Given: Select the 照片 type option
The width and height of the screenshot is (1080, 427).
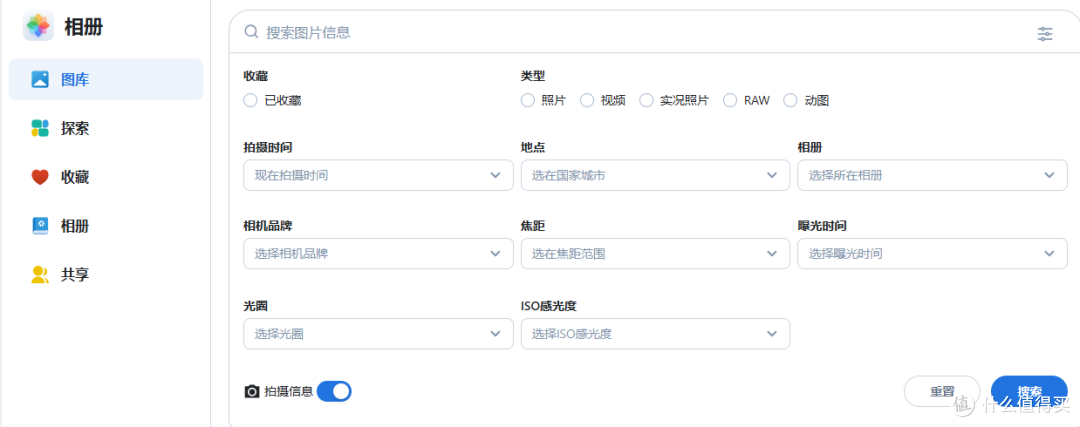Looking at the screenshot, I should [x=528, y=101].
